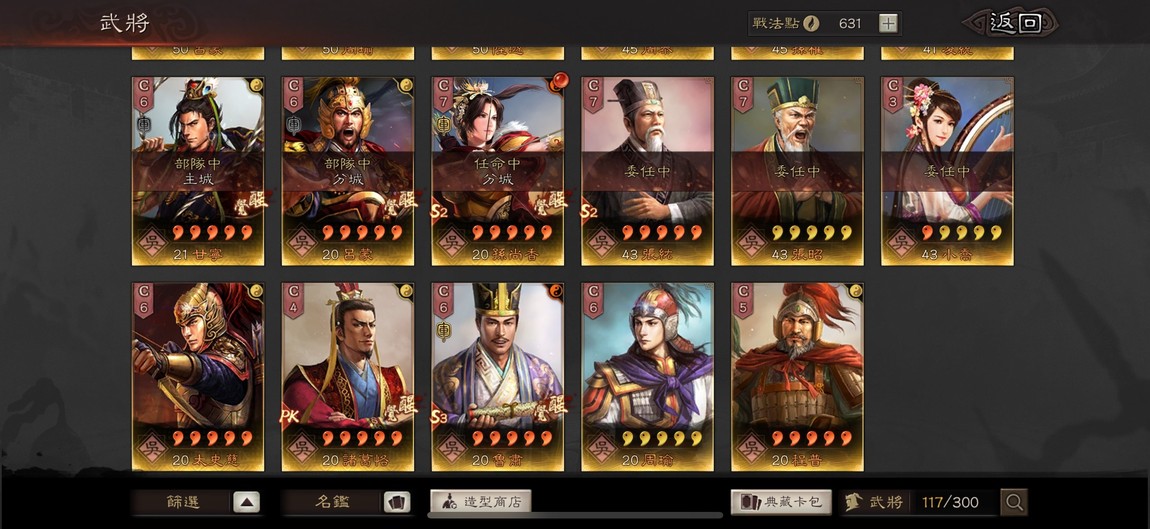Select the 太史慈 general card

pyautogui.click(x=198, y=376)
